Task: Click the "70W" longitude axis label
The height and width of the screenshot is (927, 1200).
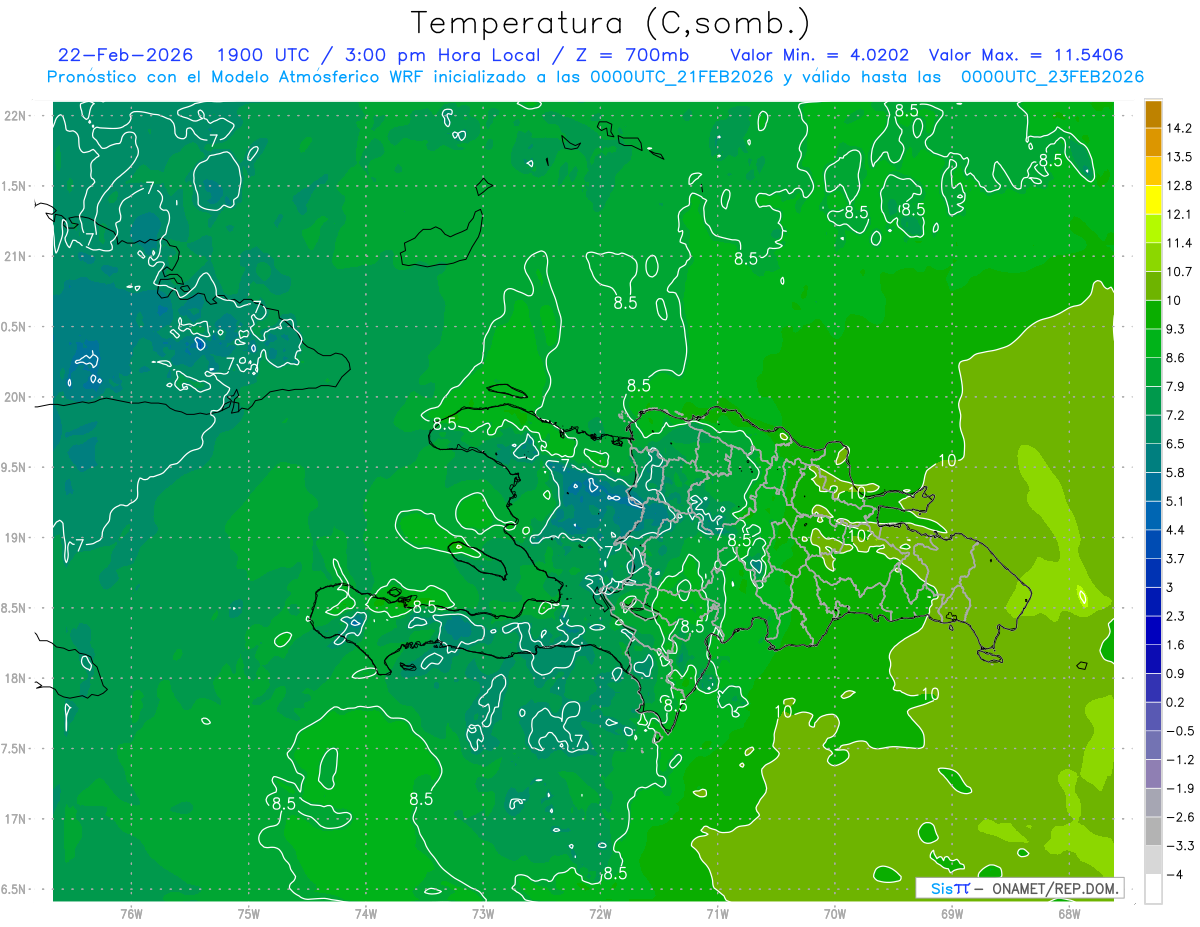Action: pyautogui.click(x=835, y=914)
